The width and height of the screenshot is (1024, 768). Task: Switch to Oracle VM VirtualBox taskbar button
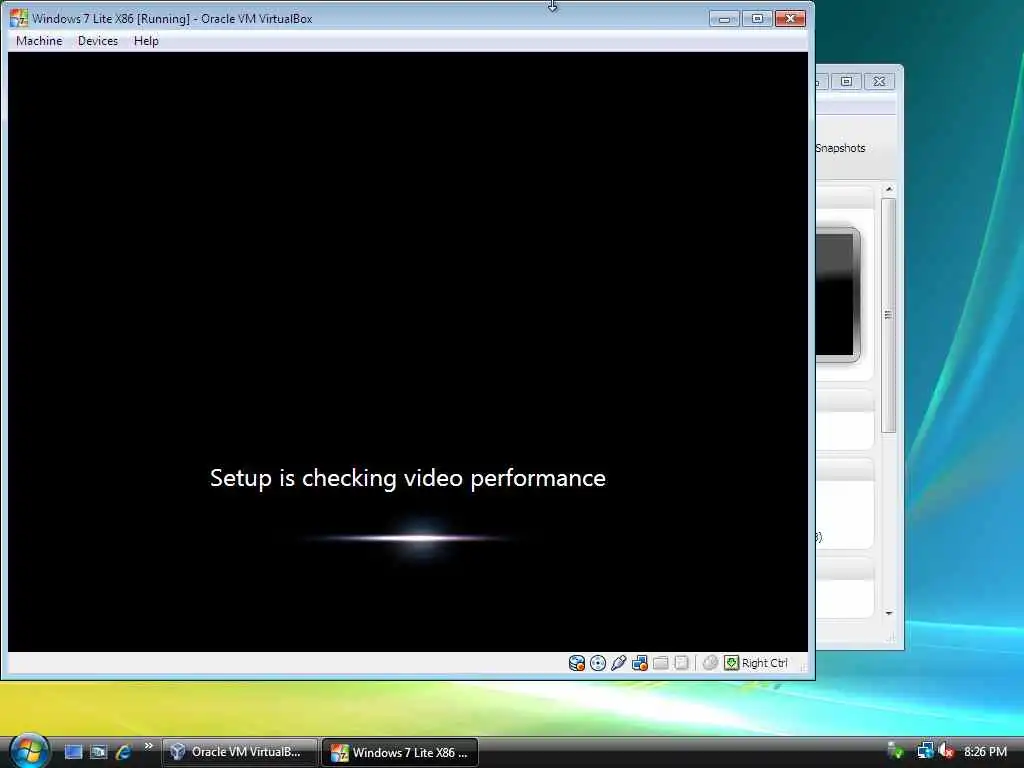[x=240, y=752]
